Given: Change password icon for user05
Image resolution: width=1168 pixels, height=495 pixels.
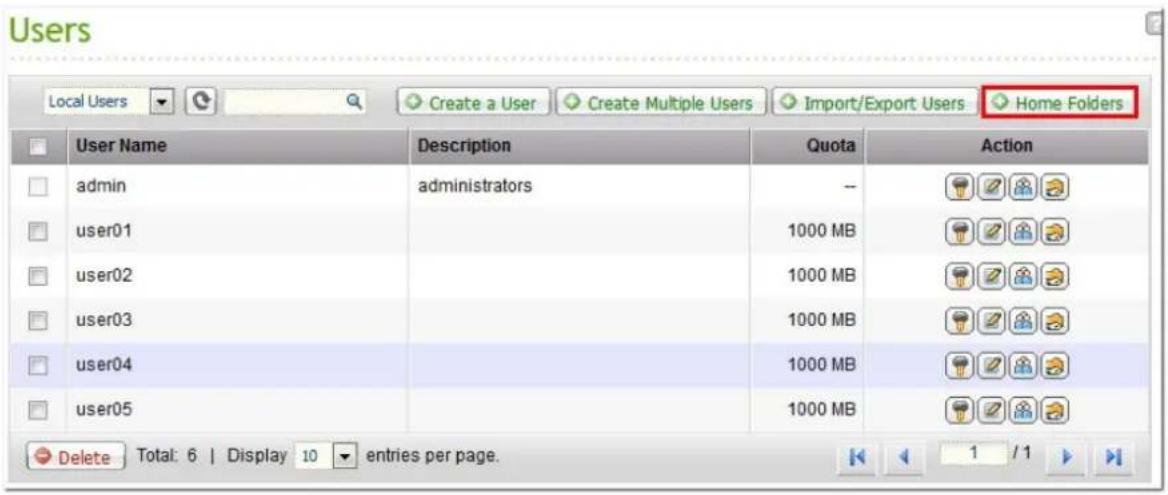Looking at the screenshot, I should click(958, 409).
